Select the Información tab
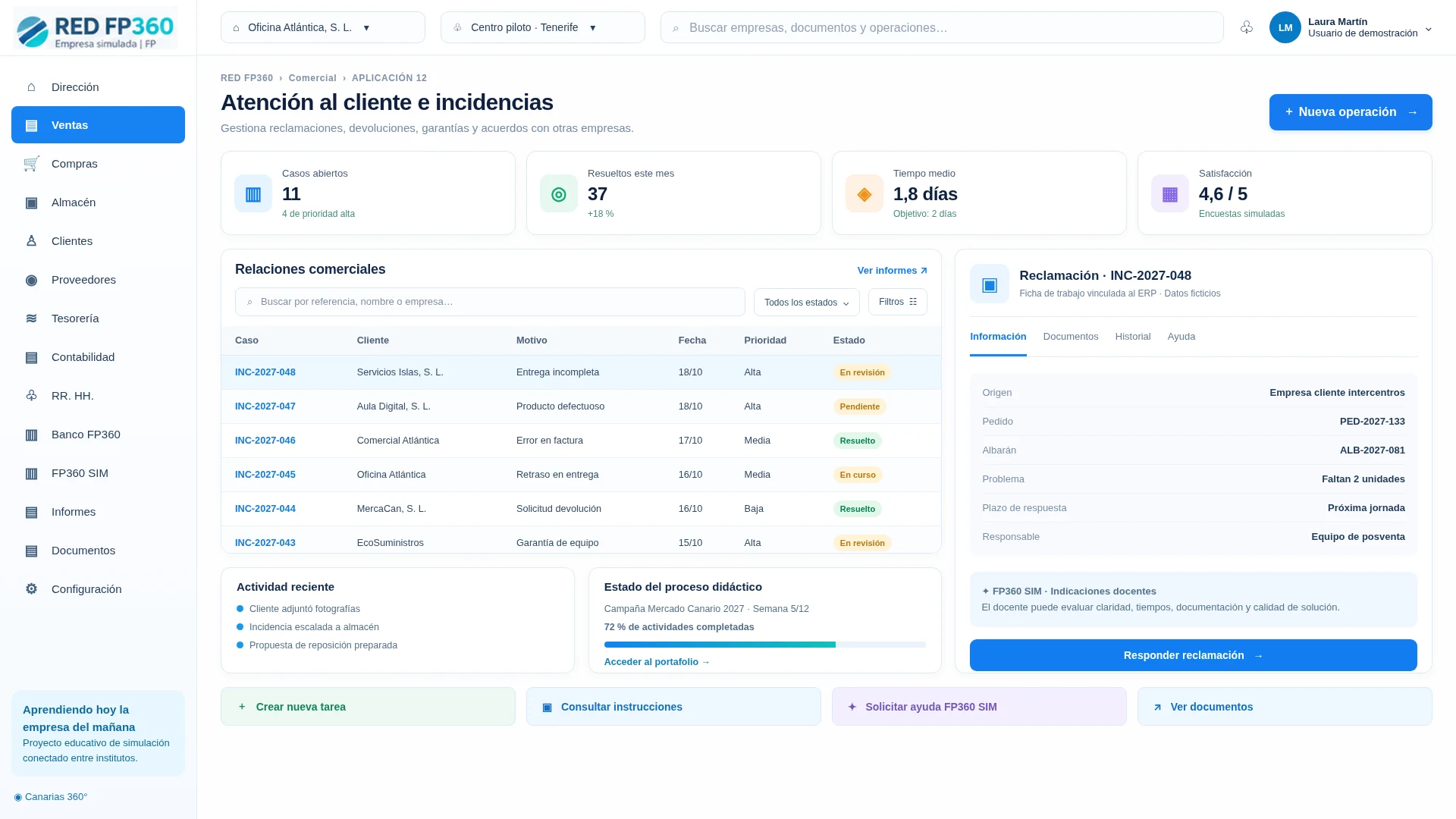 pos(998,337)
